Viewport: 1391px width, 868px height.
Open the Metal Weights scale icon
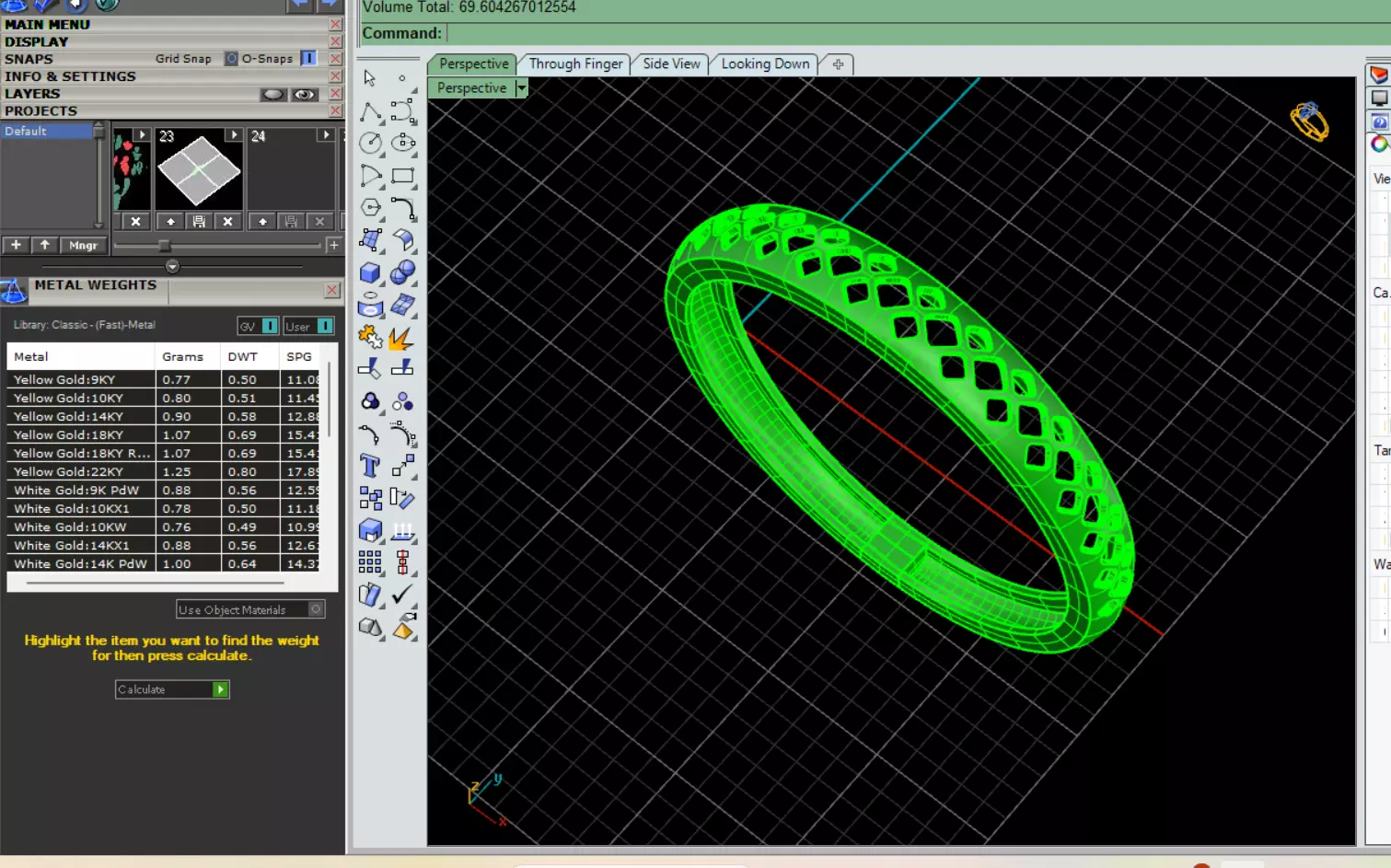tap(13, 291)
